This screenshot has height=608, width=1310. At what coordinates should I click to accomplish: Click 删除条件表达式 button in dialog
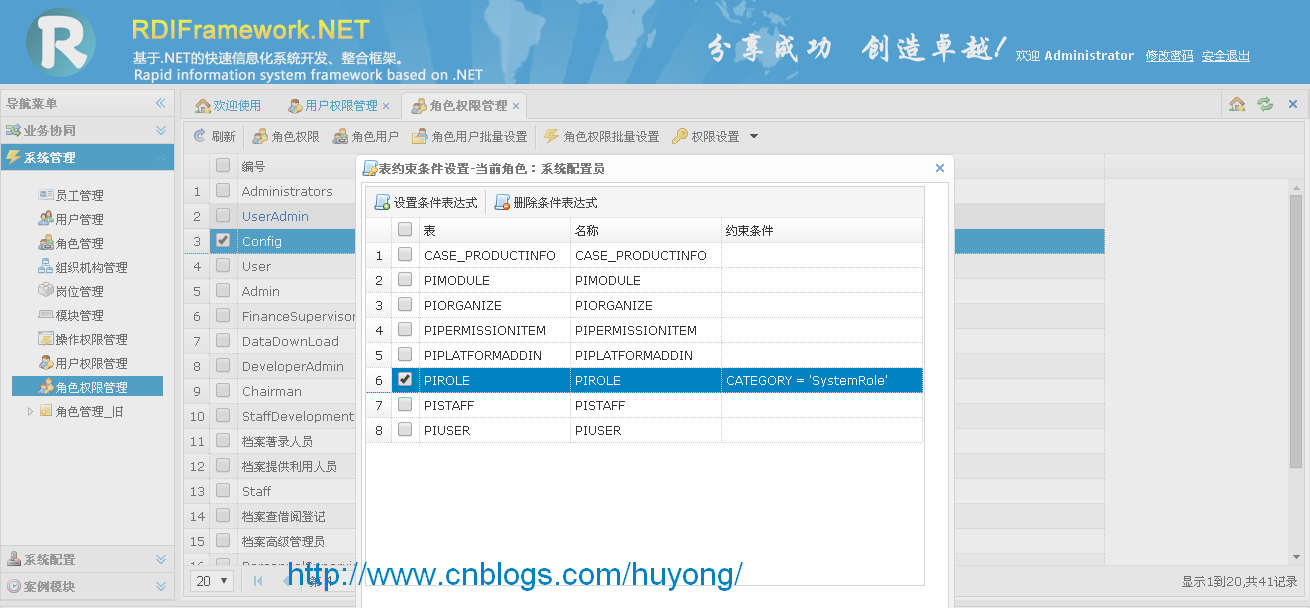[546, 202]
